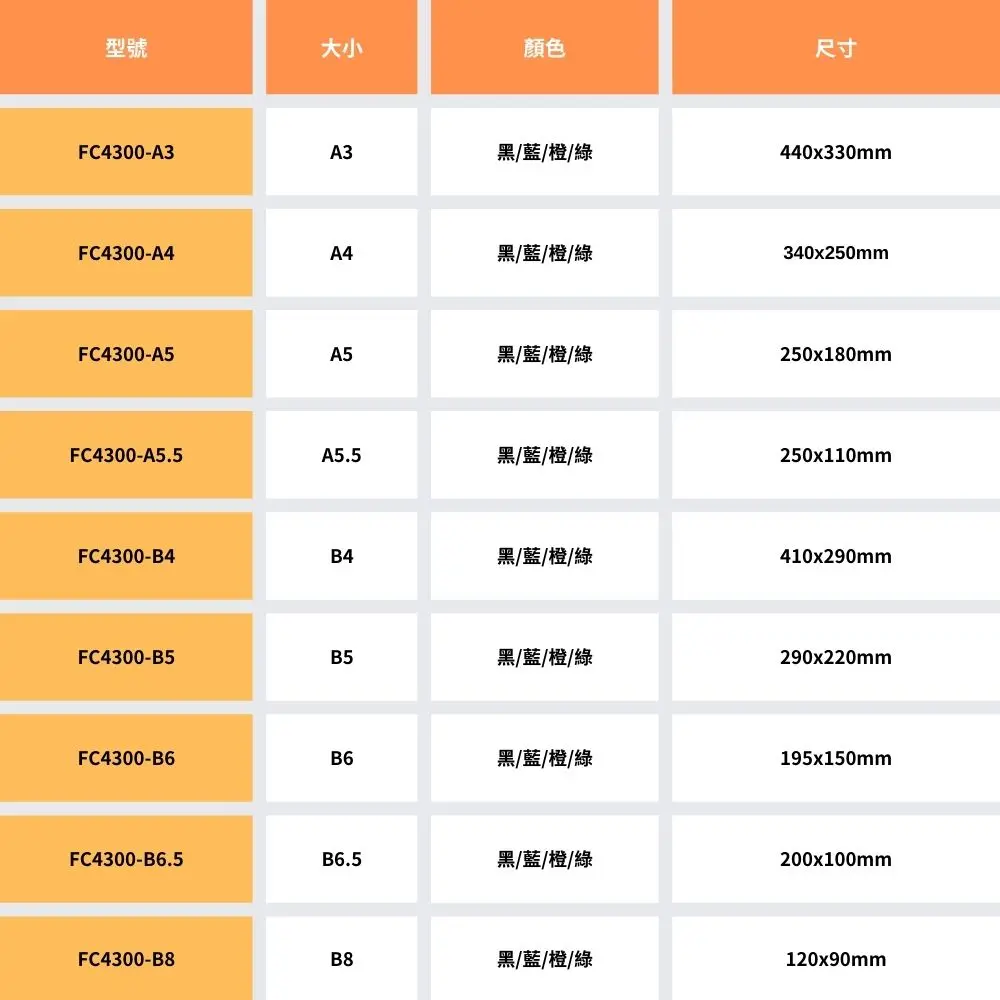Click the 型號 column header

(126, 47)
